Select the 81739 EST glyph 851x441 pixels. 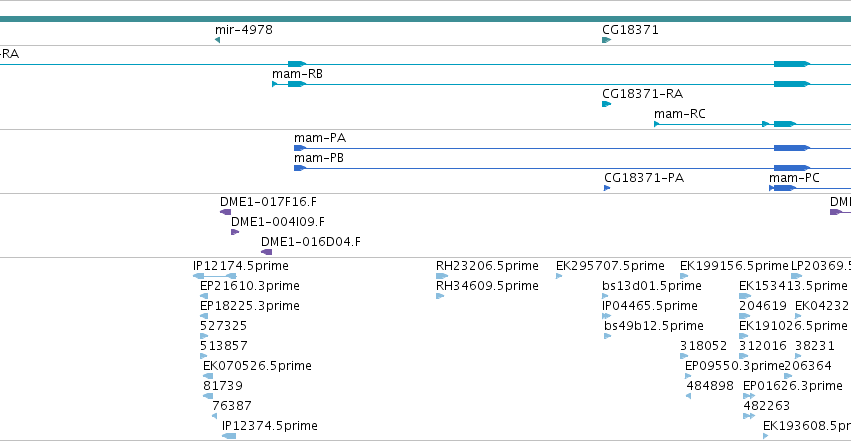(208, 396)
